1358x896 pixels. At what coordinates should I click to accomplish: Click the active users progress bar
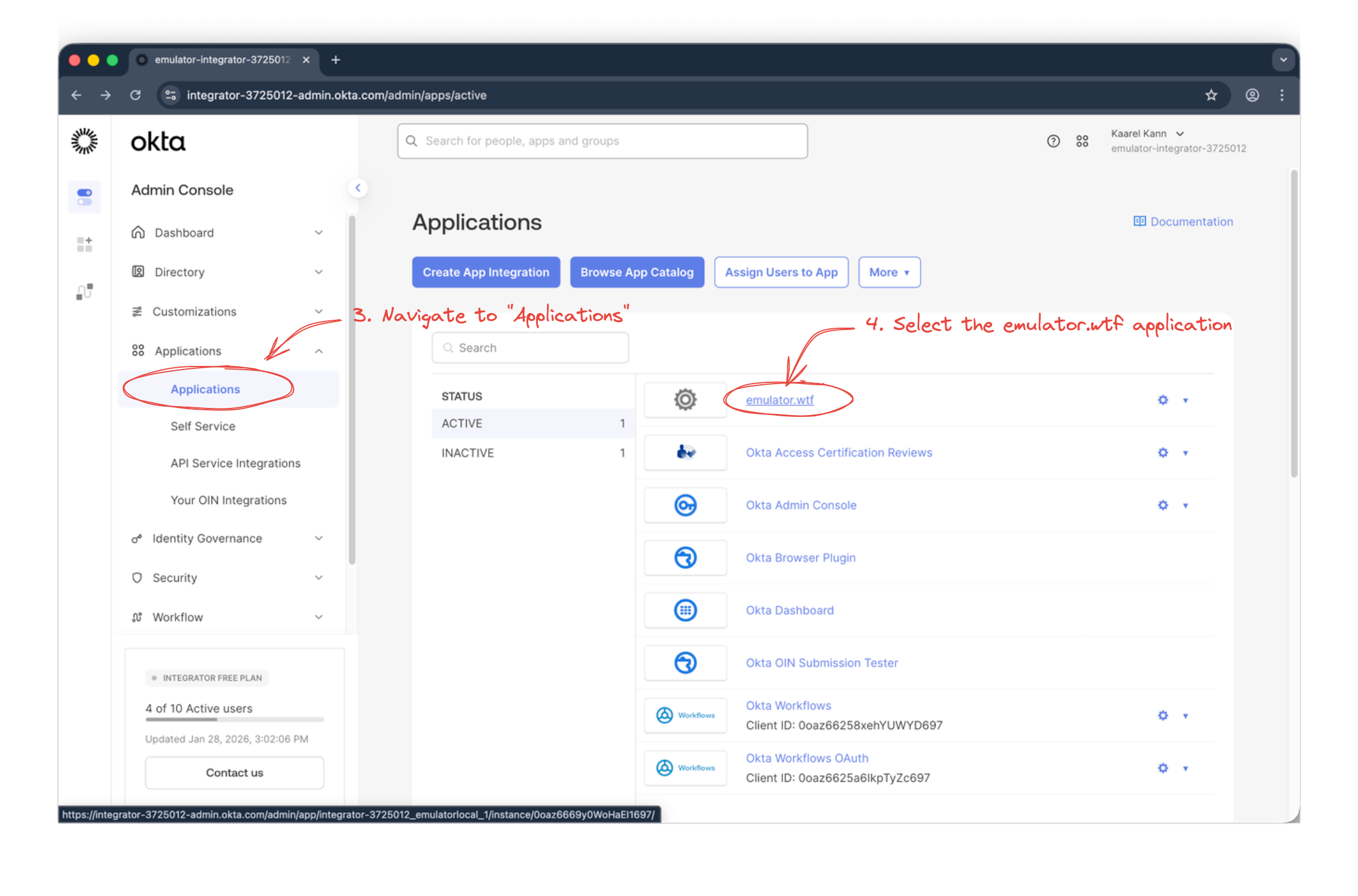point(234,720)
